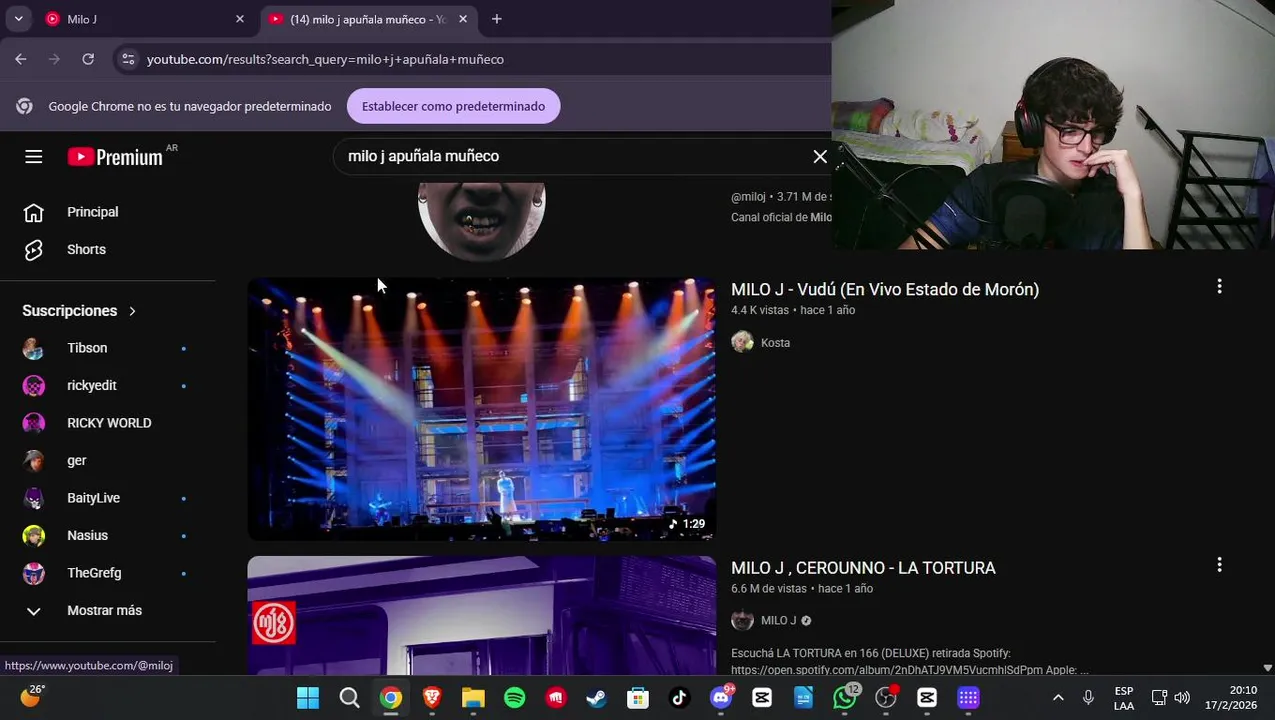The width and height of the screenshot is (1275, 720).
Task: Click the volume icon in system tray
Action: [x=1182, y=697]
